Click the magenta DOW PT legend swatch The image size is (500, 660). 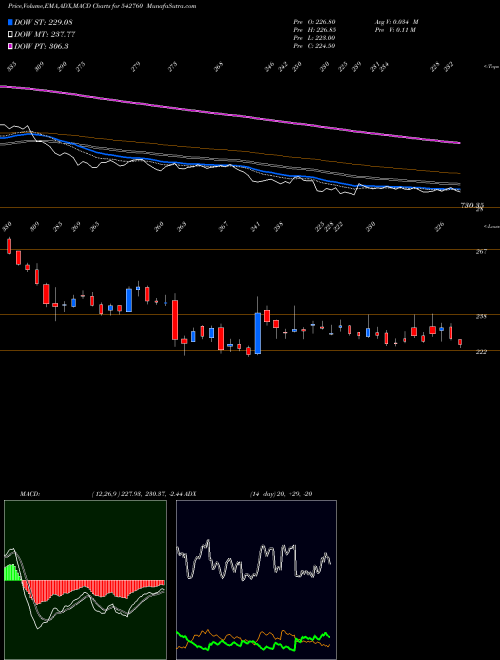click(x=10, y=46)
